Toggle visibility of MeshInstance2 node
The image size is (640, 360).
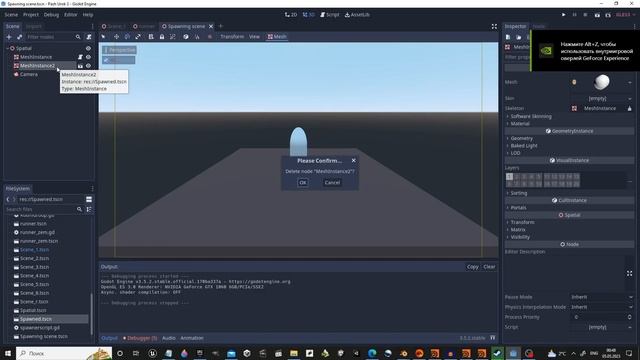[x=88, y=66]
